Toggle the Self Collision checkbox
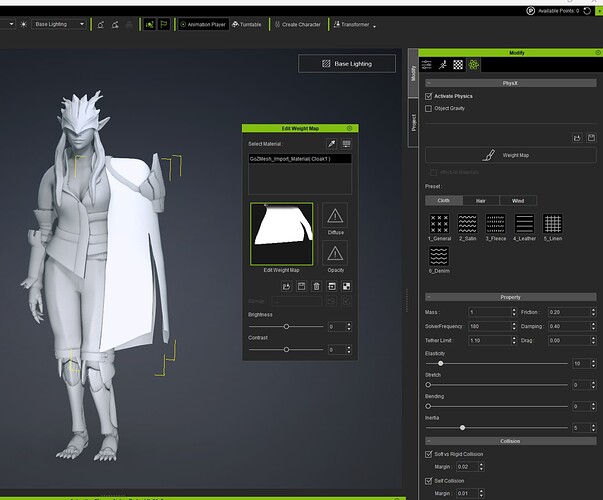 pyautogui.click(x=428, y=481)
